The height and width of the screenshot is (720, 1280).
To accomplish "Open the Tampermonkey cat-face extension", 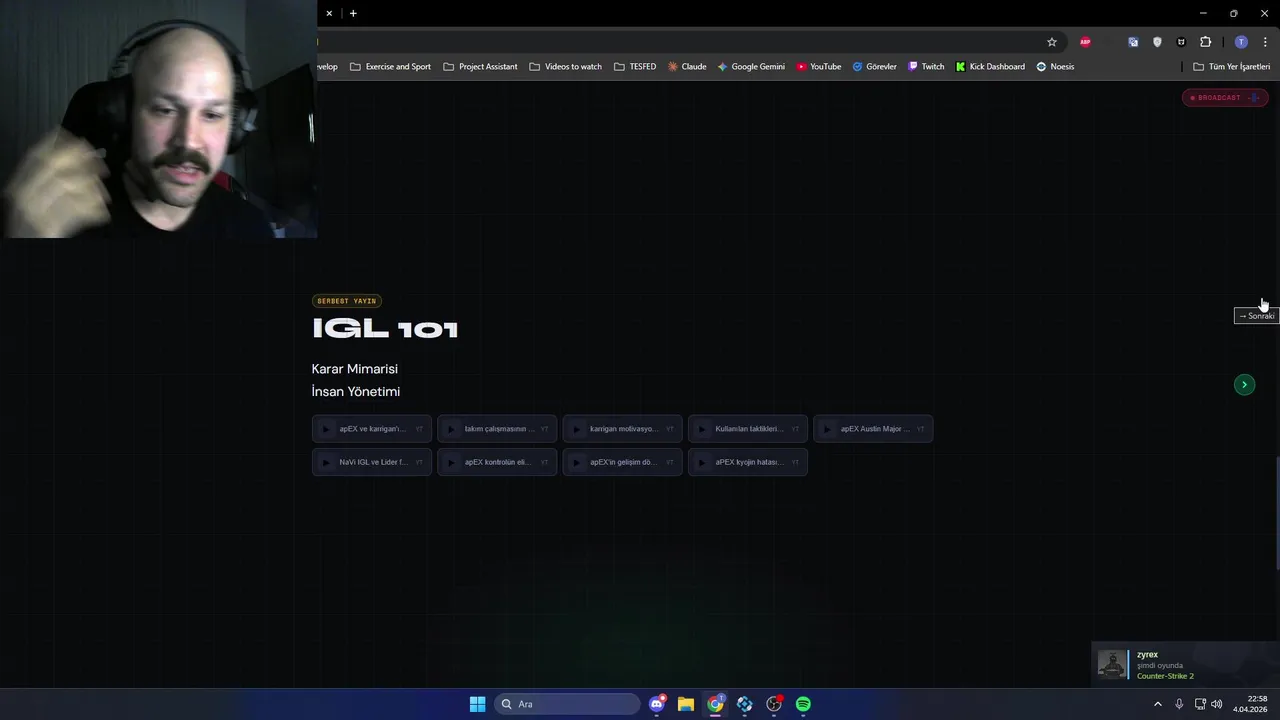I will [x=1181, y=42].
